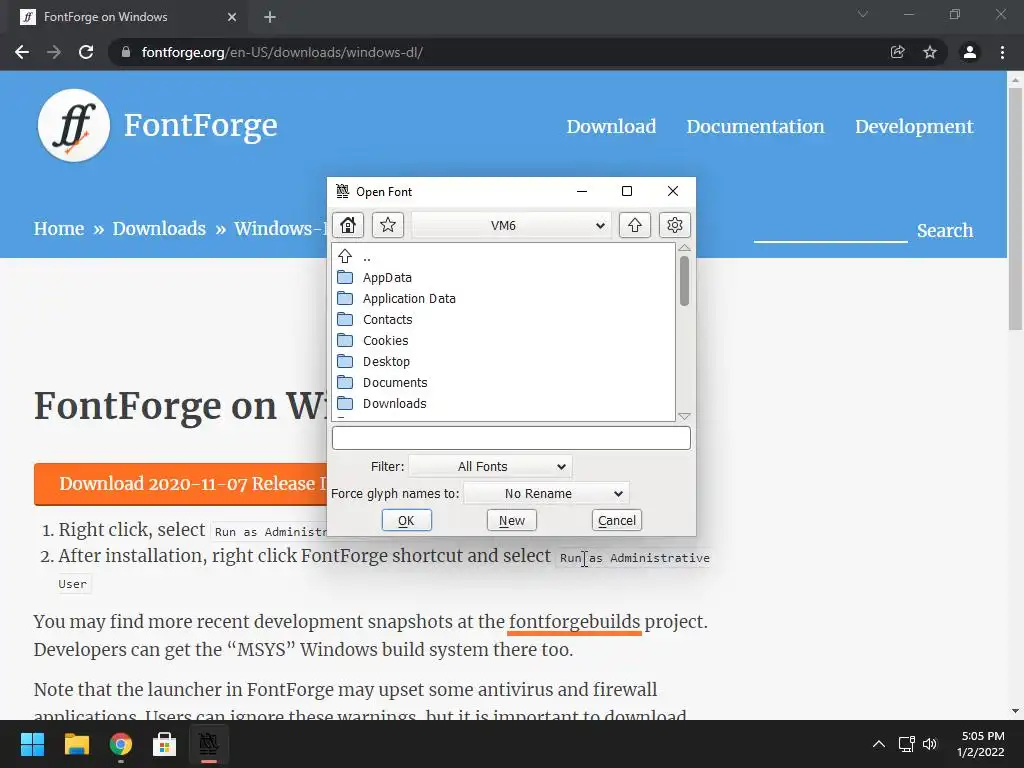Click the FontForge logo on the webpage
The width and height of the screenshot is (1024, 768).
(x=74, y=125)
